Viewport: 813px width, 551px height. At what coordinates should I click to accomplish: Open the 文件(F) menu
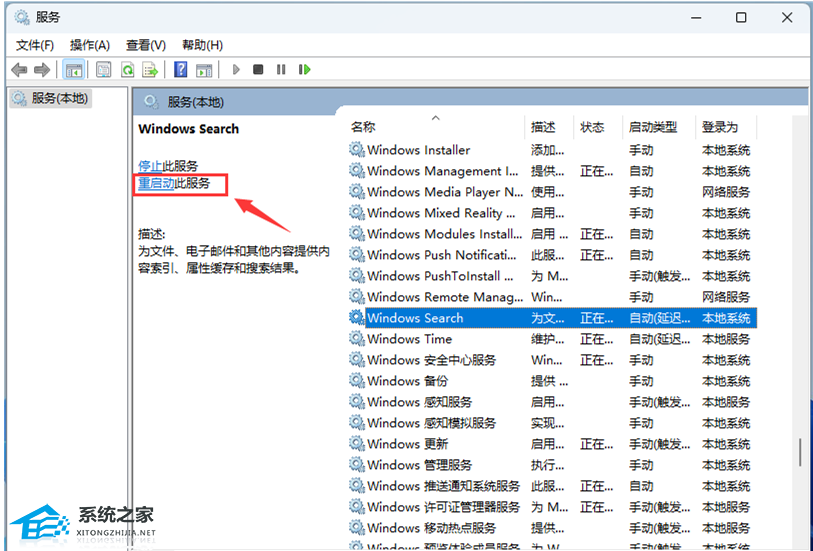click(35, 46)
